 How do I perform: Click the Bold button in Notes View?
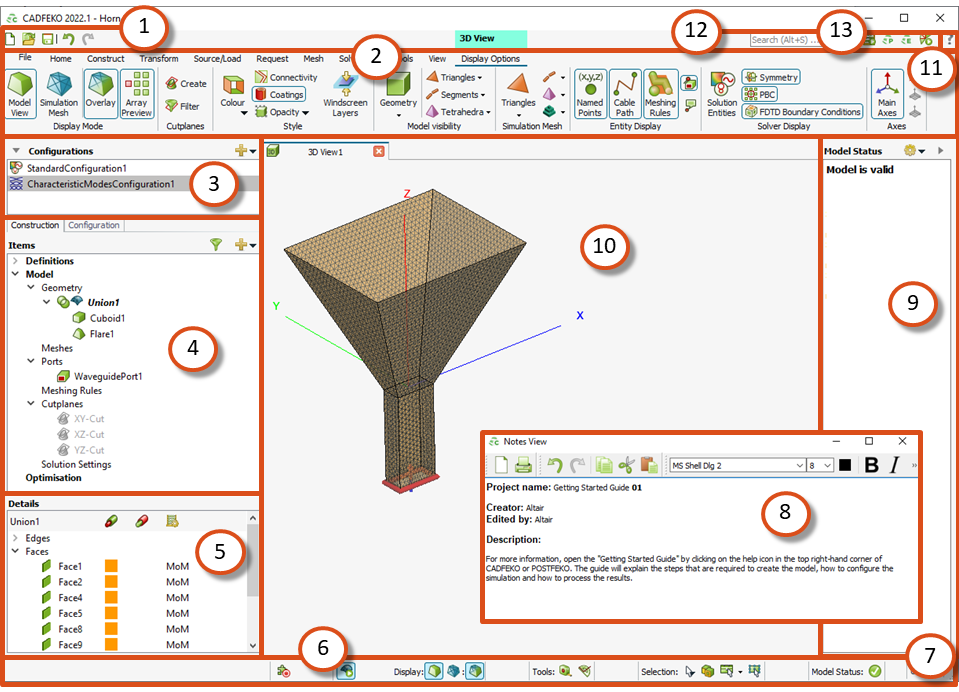pyautogui.click(x=871, y=465)
